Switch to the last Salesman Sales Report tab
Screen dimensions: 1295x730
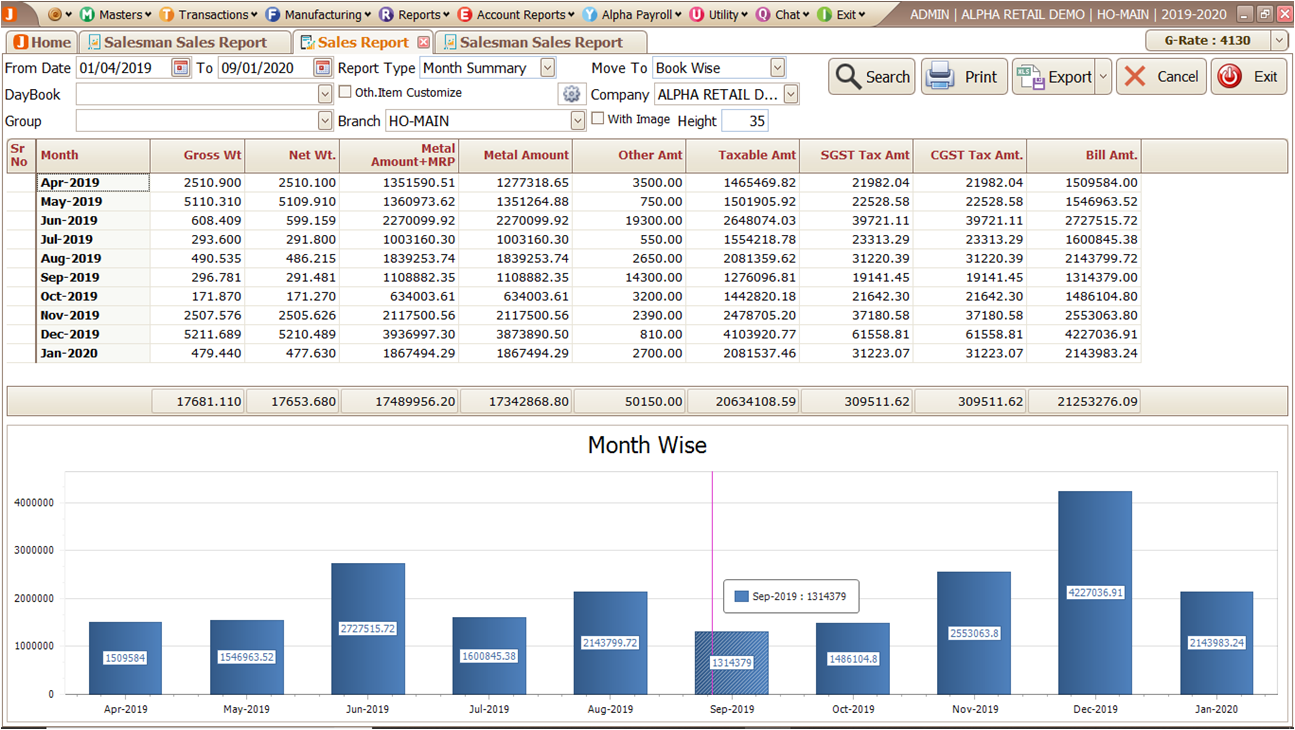(541, 42)
